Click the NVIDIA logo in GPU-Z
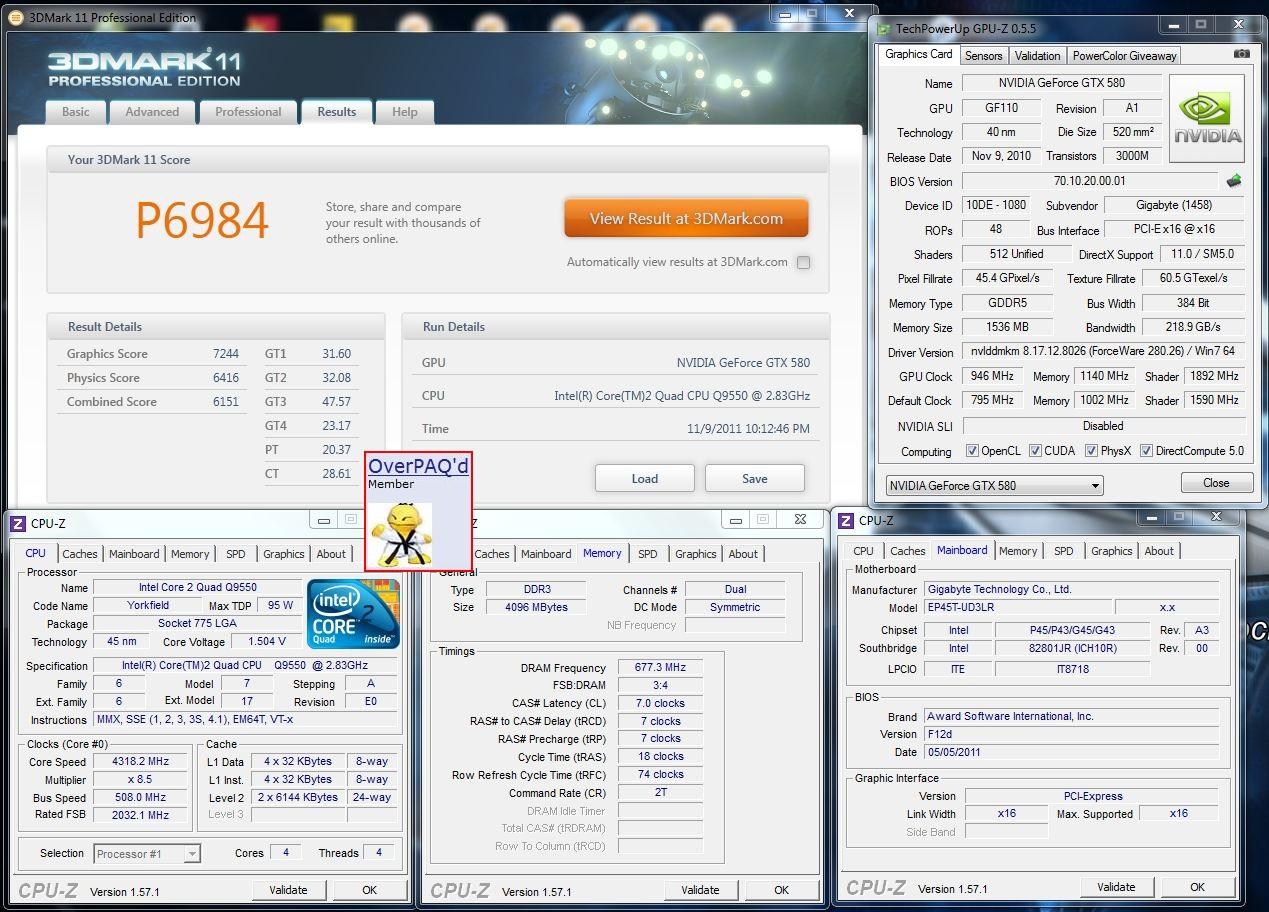This screenshot has height=912, width=1269. click(x=1207, y=118)
